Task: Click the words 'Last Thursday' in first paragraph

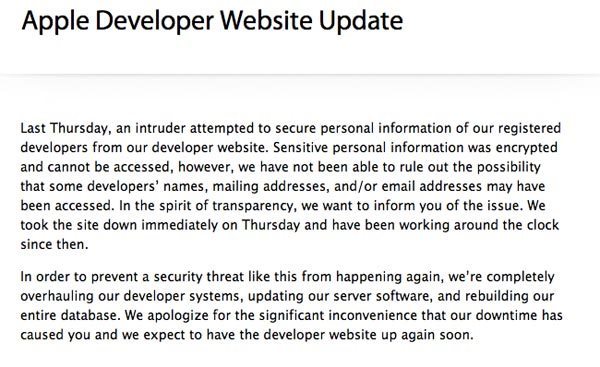Action: click(x=64, y=129)
